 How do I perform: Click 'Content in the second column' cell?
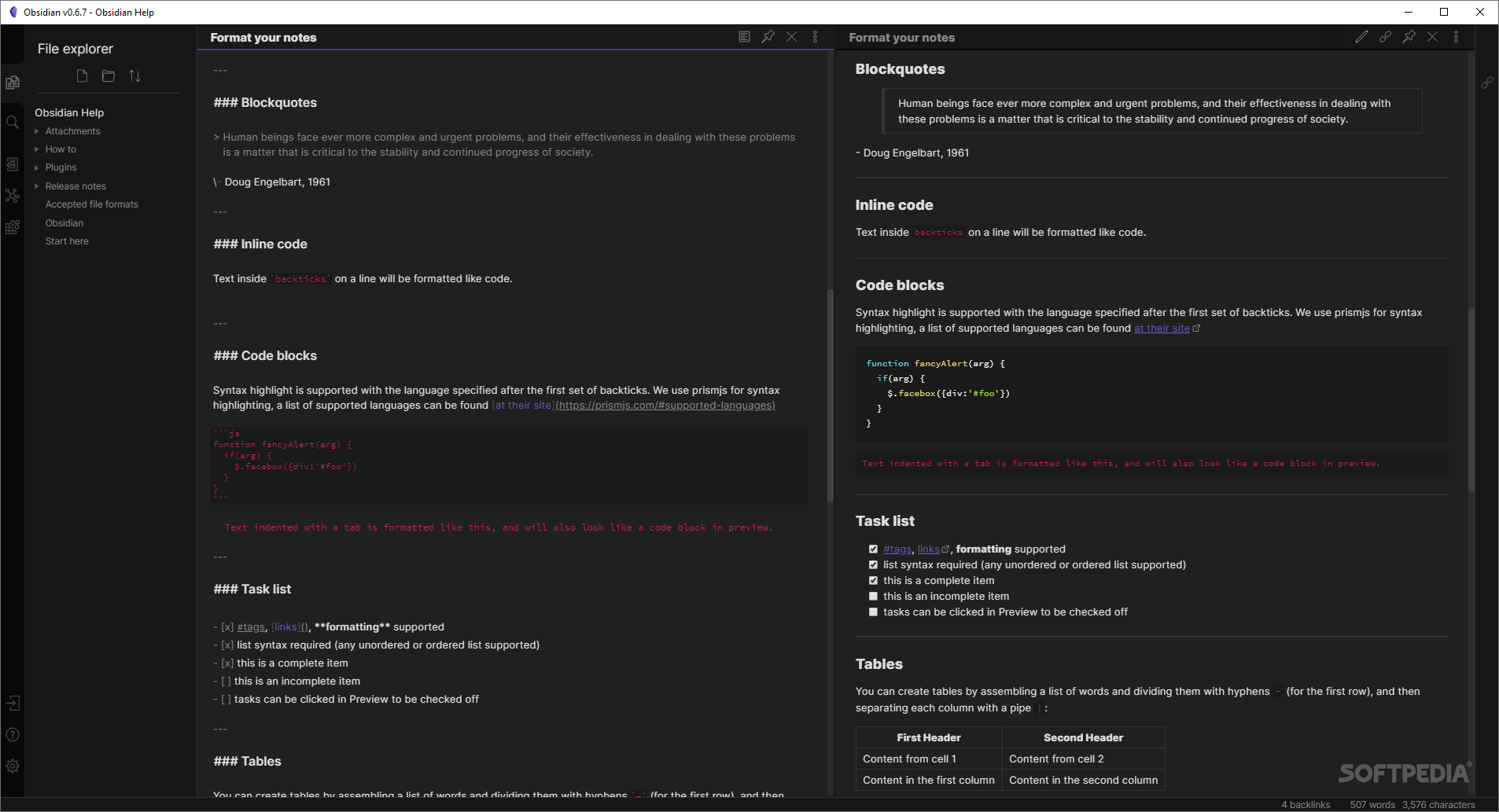pyautogui.click(x=1084, y=781)
